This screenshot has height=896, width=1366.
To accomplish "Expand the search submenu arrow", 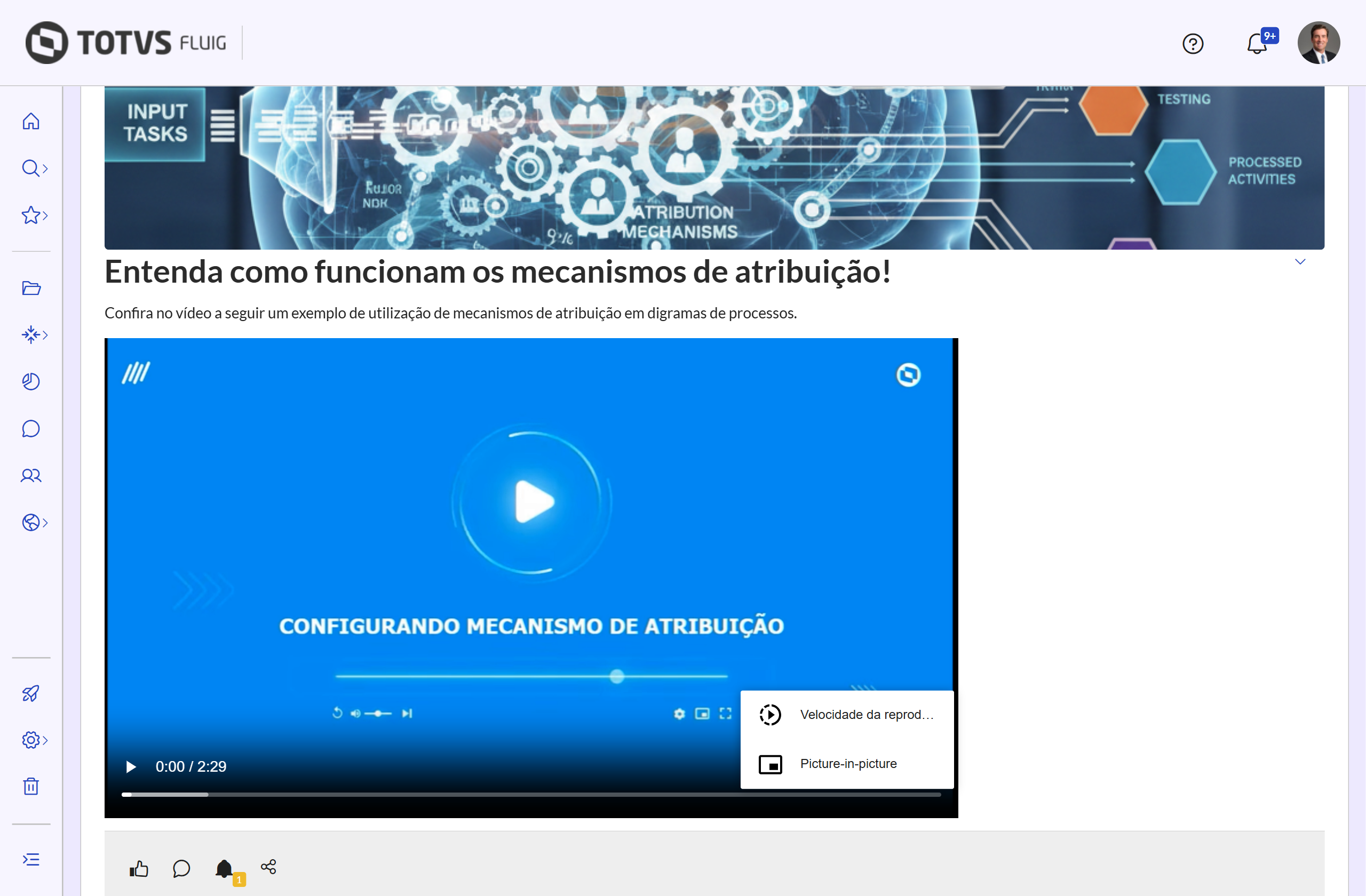I will [x=45, y=169].
